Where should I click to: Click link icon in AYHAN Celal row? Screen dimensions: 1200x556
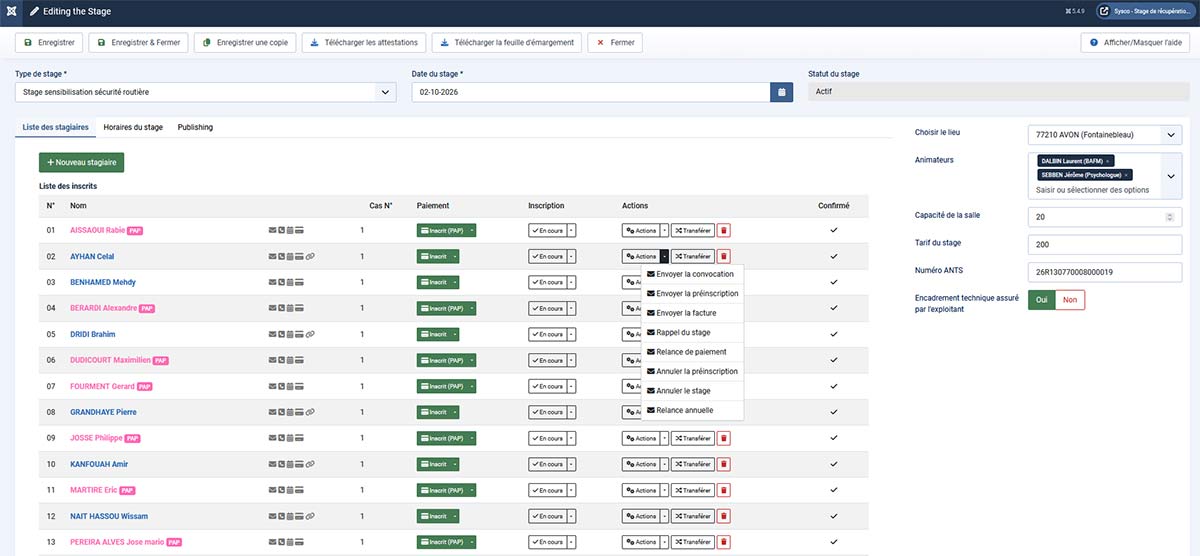click(x=311, y=256)
